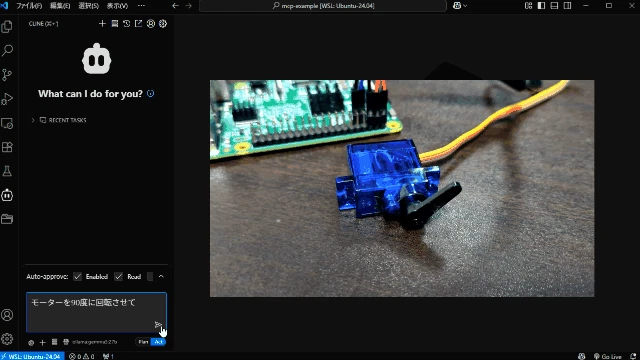Expand the Auto-approve options chevron
The image size is (640, 360).
point(161,276)
